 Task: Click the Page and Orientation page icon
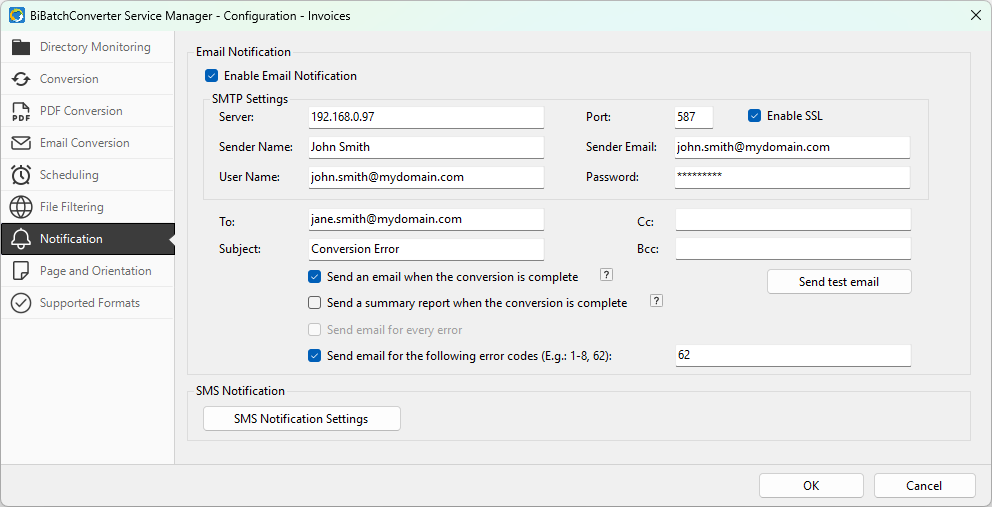[21, 271]
